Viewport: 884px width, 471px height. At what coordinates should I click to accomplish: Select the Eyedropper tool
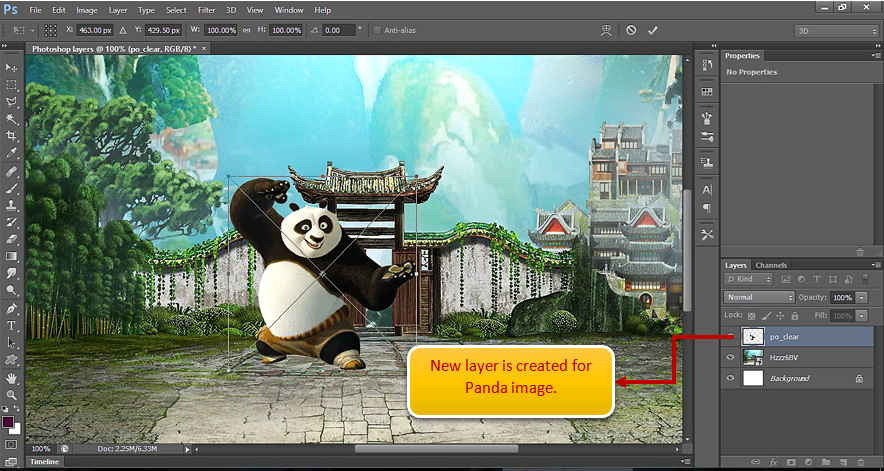point(11,153)
